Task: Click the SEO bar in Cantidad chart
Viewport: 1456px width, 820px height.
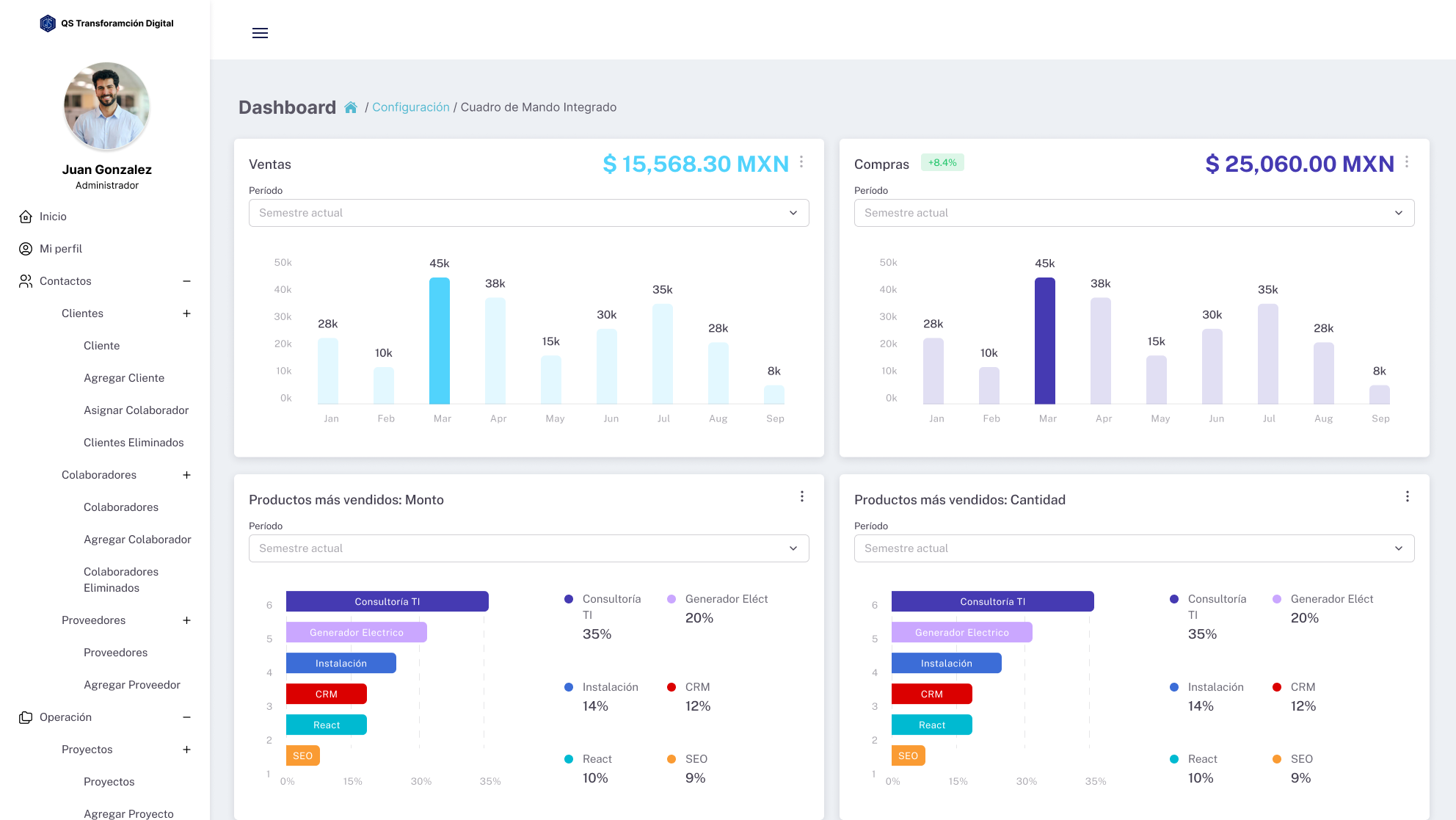Action: click(909, 755)
